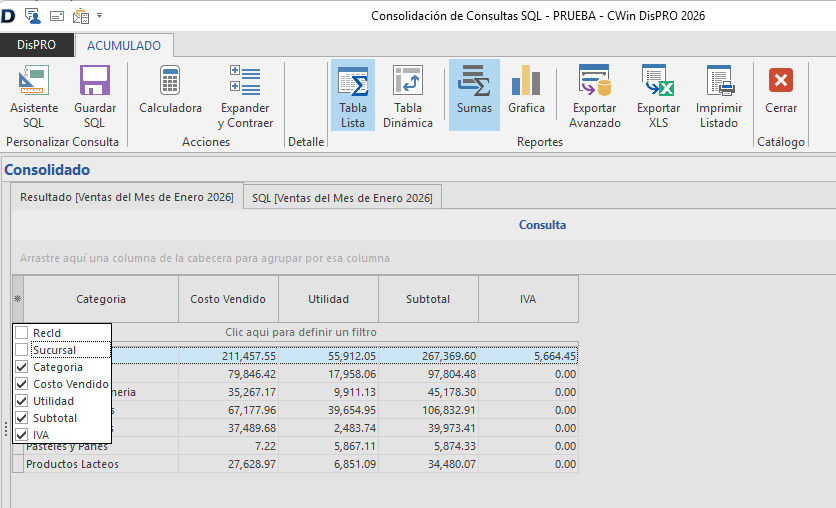The width and height of the screenshot is (836, 508).
Task: Check the Sucursal column checkbox
Action: point(22,350)
